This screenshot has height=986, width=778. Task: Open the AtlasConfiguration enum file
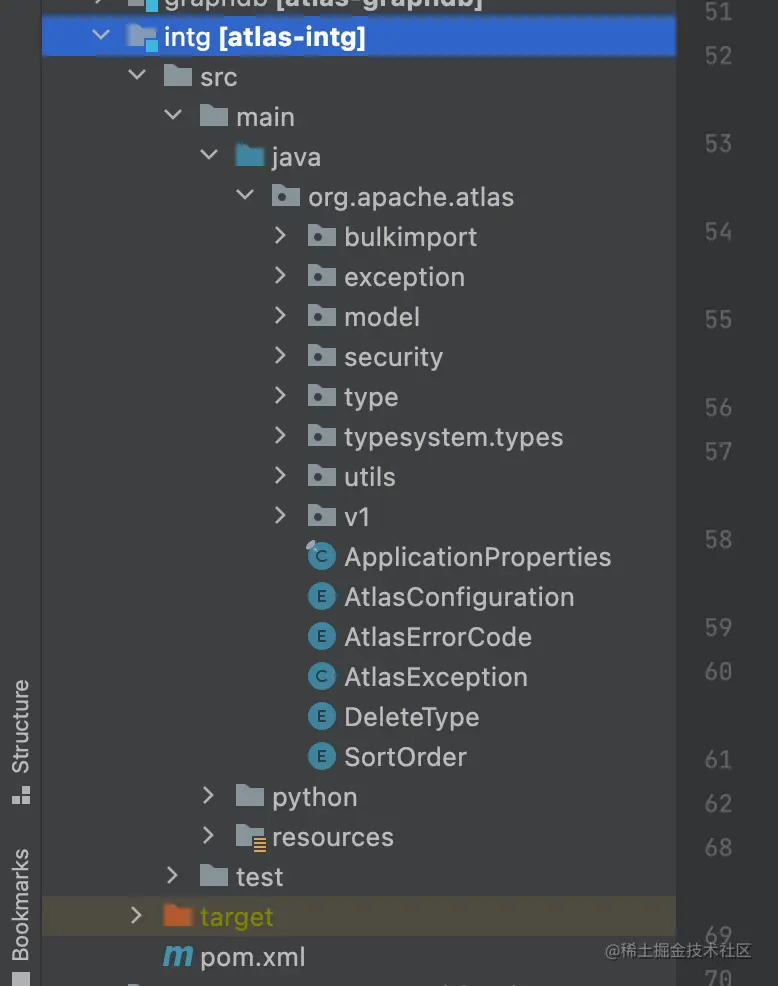pos(459,597)
